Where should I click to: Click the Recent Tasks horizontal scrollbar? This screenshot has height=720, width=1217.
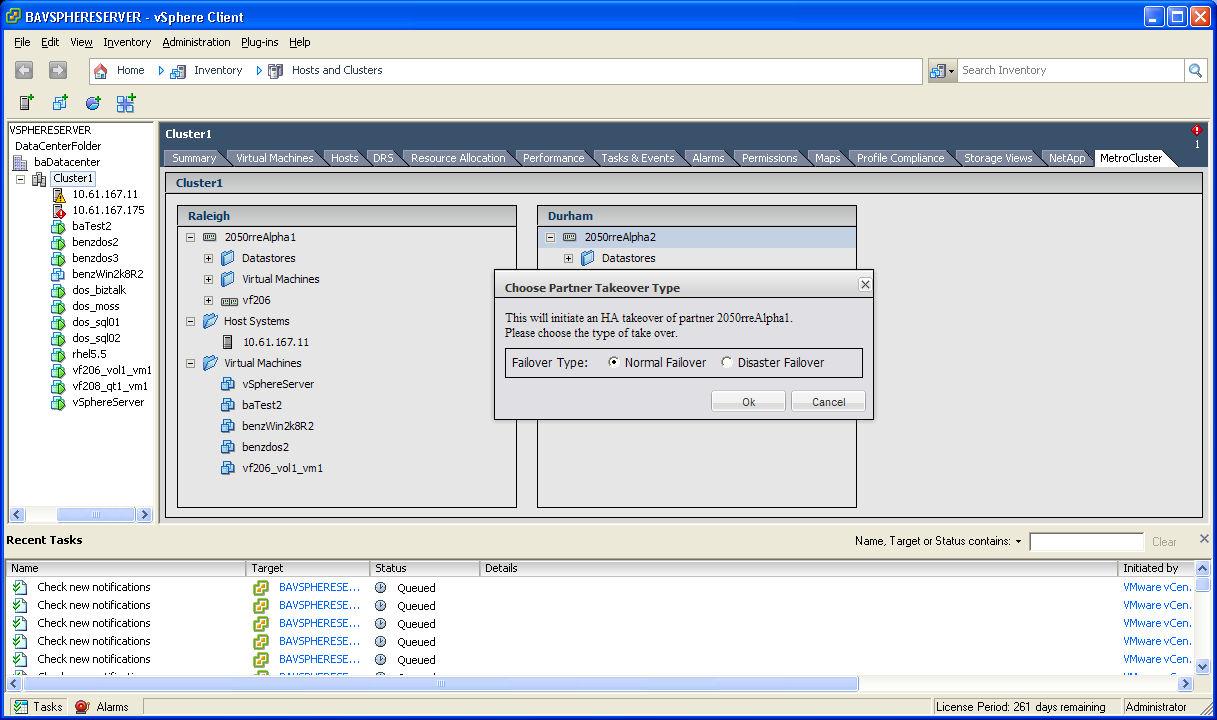click(440, 684)
